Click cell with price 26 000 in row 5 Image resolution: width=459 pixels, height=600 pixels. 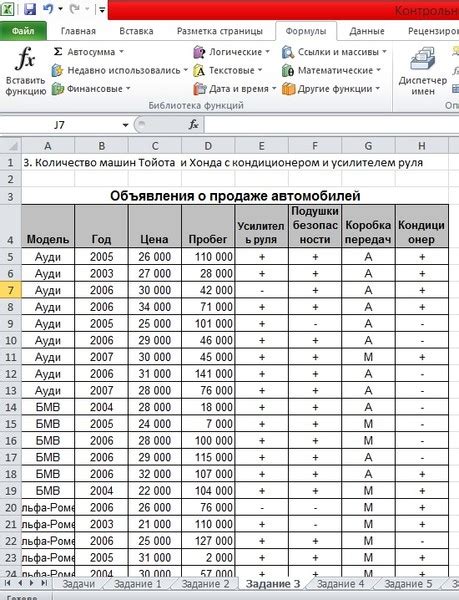click(x=155, y=257)
